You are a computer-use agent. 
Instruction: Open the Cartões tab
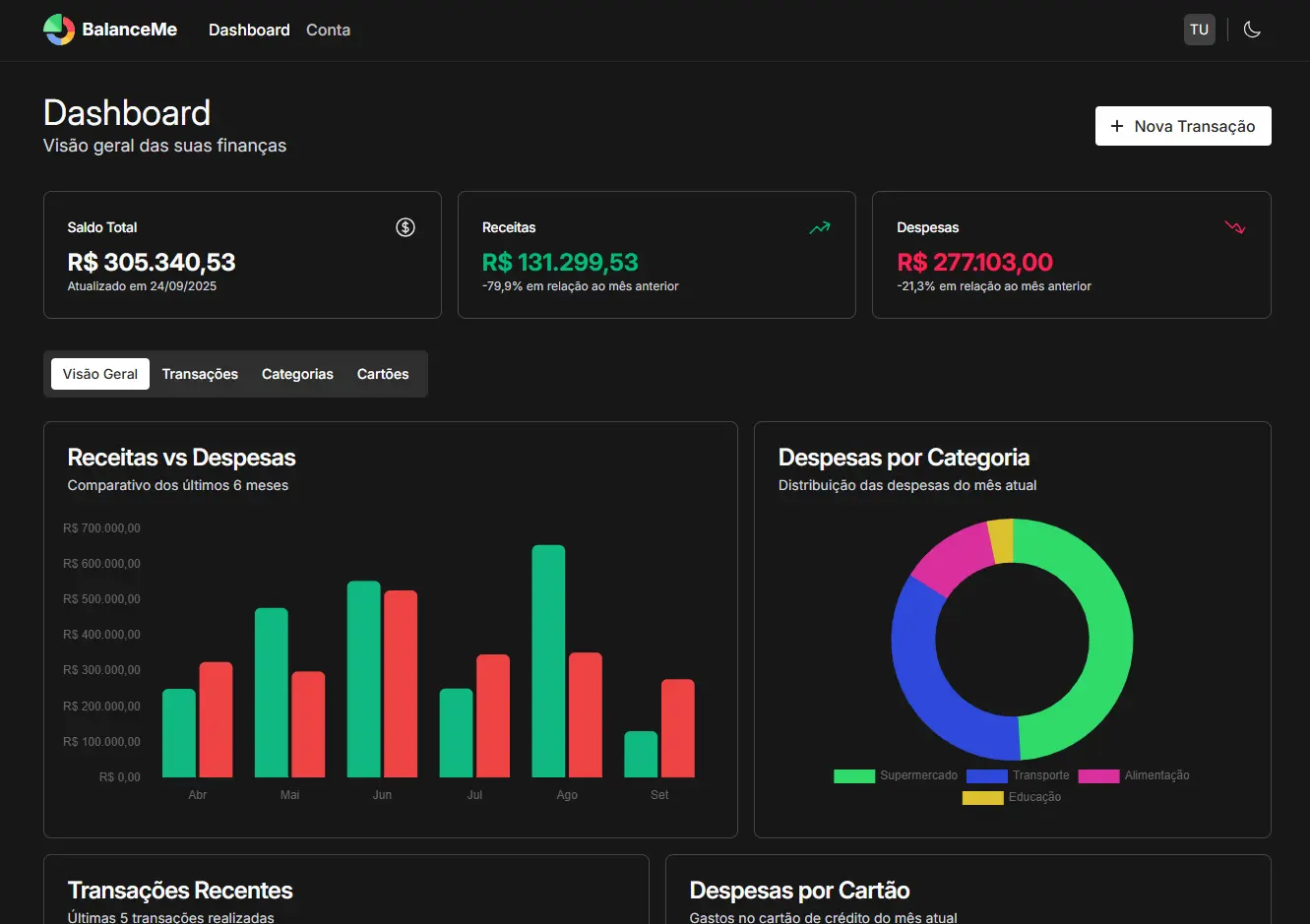coord(383,374)
